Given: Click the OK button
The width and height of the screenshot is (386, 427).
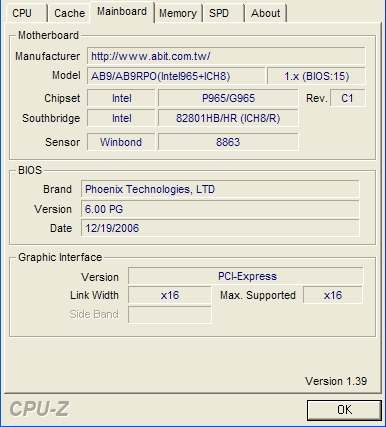Looking at the screenshot, I should 344,410.
